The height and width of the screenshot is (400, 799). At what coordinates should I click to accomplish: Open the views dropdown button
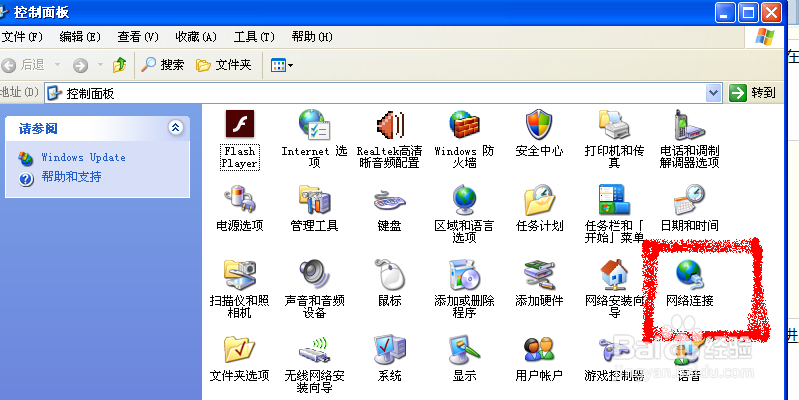282,65
